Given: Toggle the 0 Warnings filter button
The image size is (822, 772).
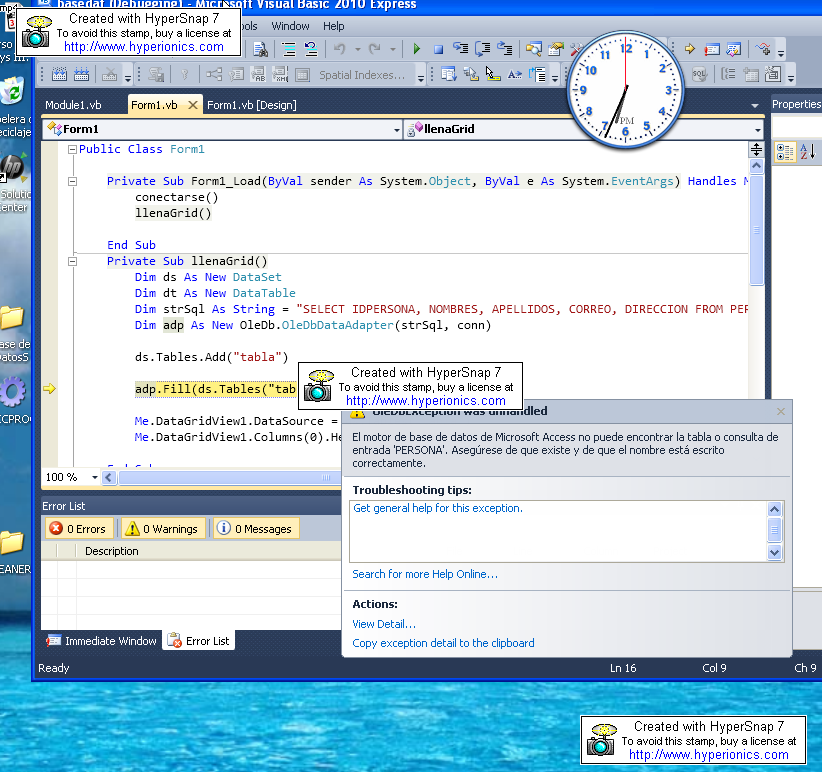Looking at the screenshot, I should coord(163,528).
